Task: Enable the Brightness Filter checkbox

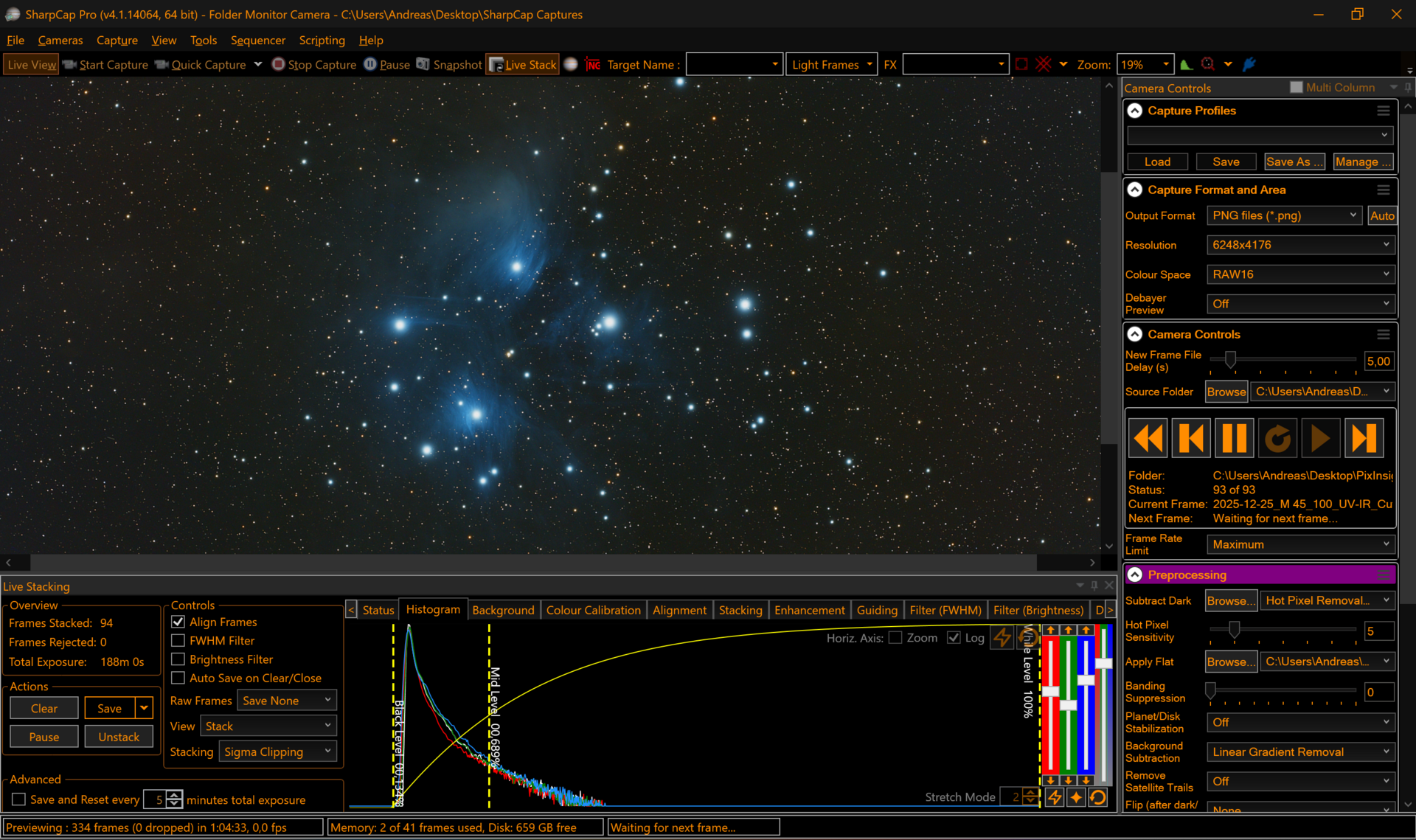Action: pos(178,659)
